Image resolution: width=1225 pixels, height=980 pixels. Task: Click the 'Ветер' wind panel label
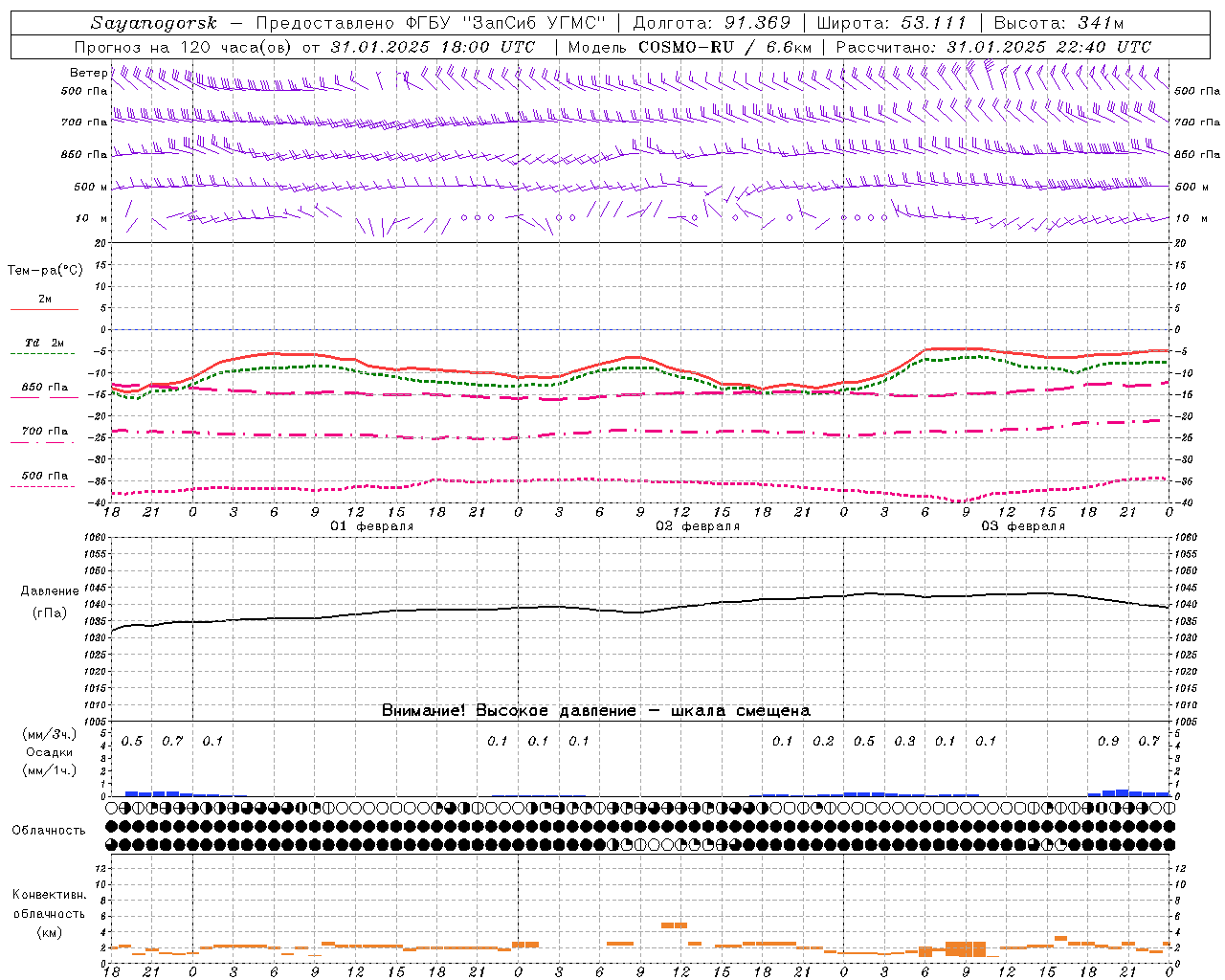pyautogui.click(x=88, y=73)
